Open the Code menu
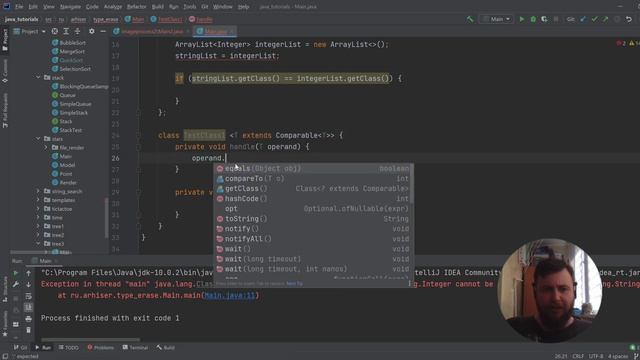 (92, 7)
